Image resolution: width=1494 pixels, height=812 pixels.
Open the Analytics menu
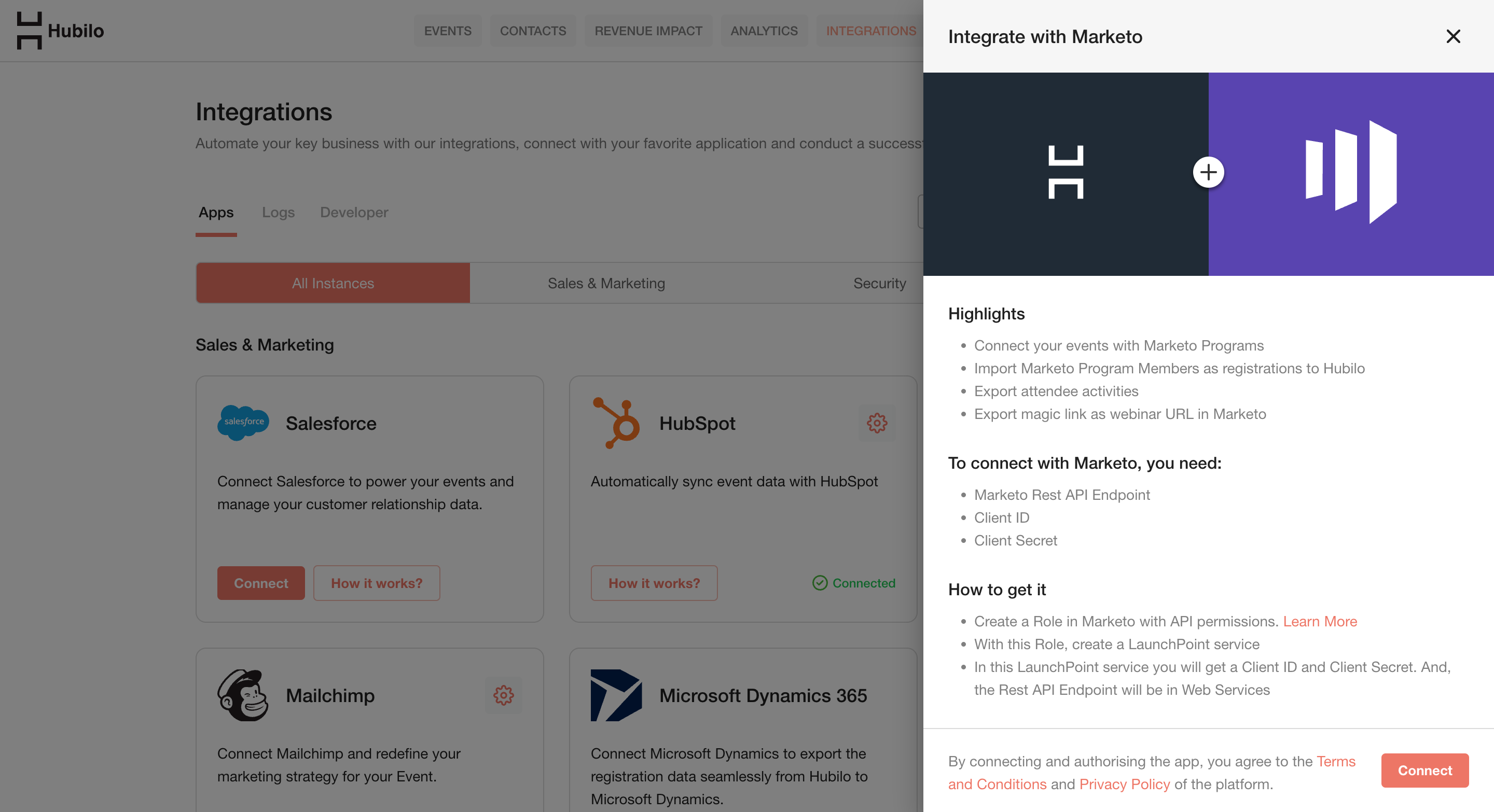(764, 31)
